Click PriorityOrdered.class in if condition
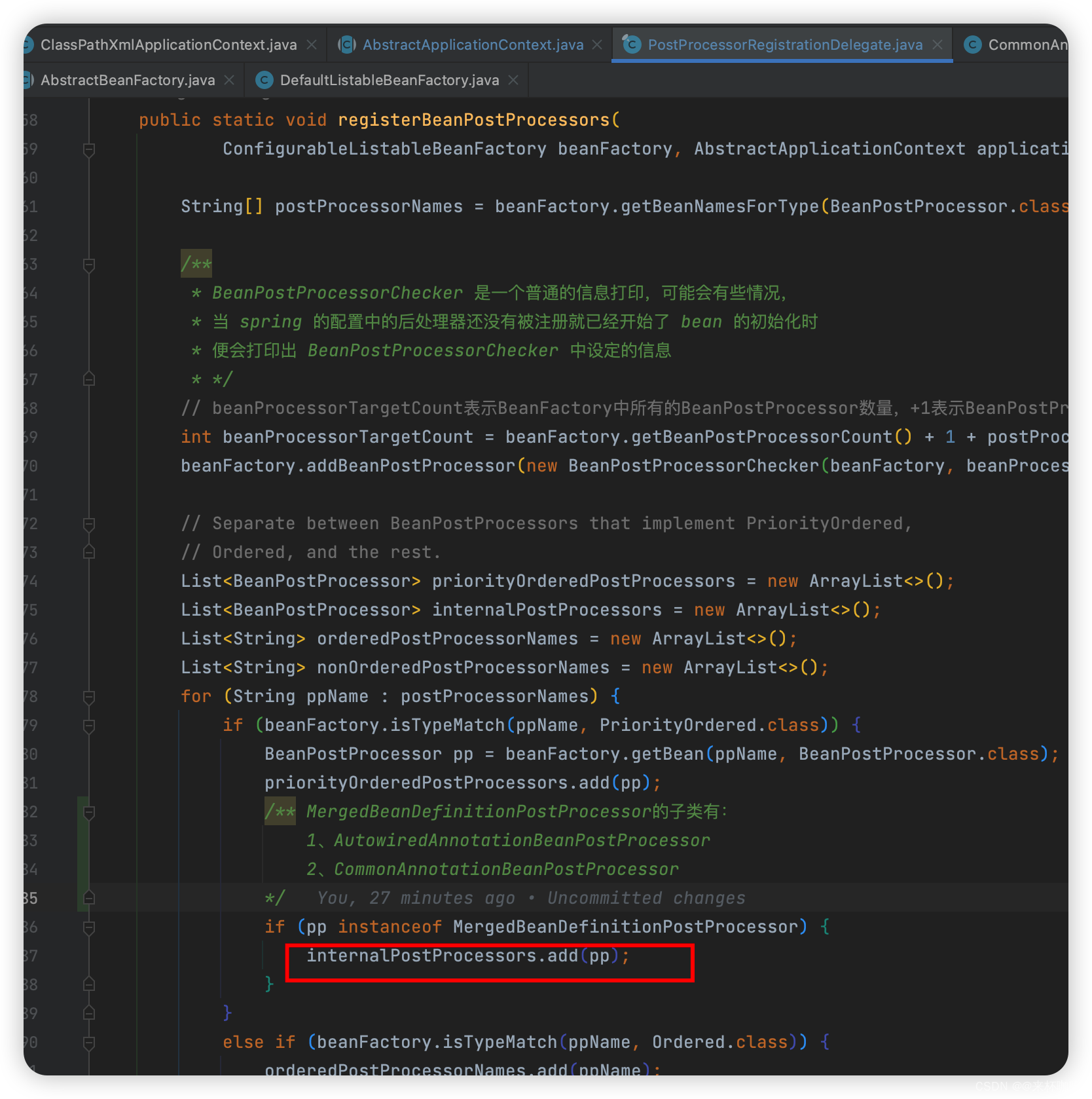1092x1099 pixels. pos(710,725)
